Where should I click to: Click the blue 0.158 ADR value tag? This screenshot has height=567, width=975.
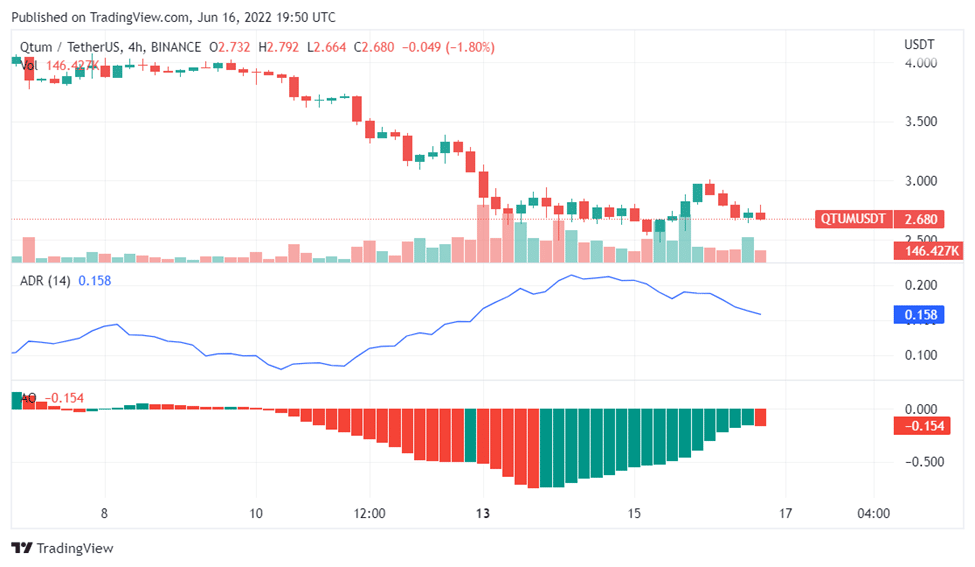pos(919,315)
